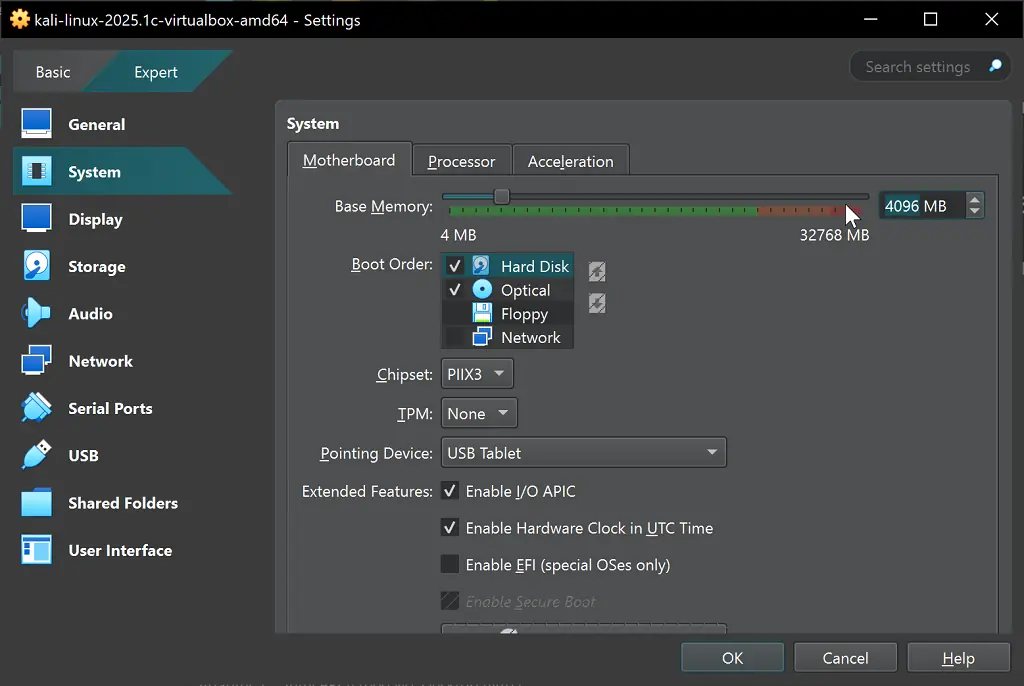
Task: Open the Chipset PIIX3 dropdown
Action: click(477, 374)
